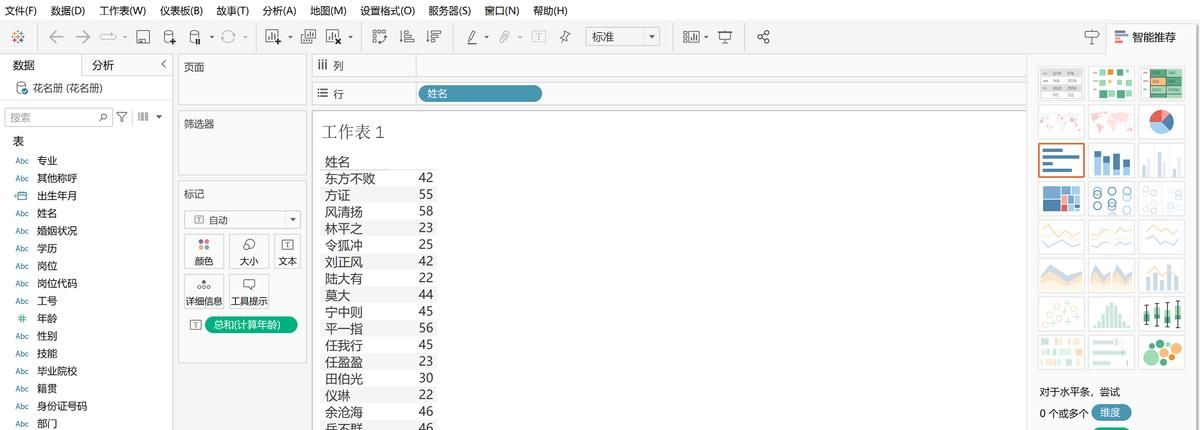Expand the pause updates dropdown arrow
This screenshot has width=1200, height=430.
pyautogui.click(x=211, y=38)
